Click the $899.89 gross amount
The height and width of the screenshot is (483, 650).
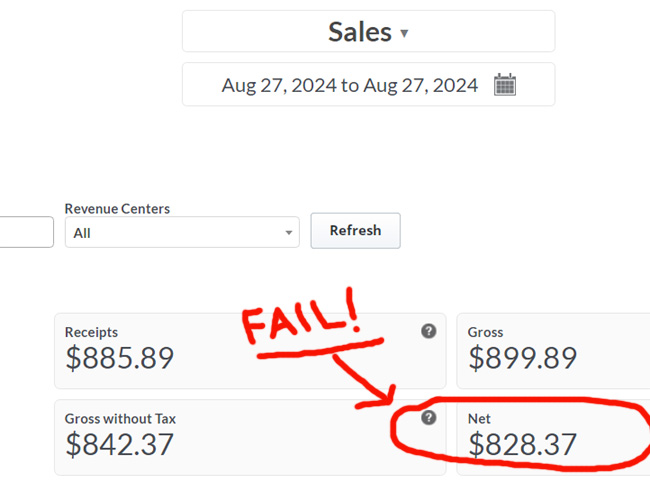(x=522, y=358)
